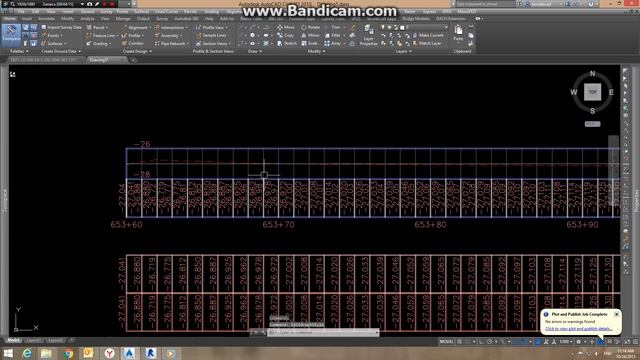This screenshot has height=360, width=640.
Task: Switch to the Annotate ribbon tab
Action: pos(46,19)
